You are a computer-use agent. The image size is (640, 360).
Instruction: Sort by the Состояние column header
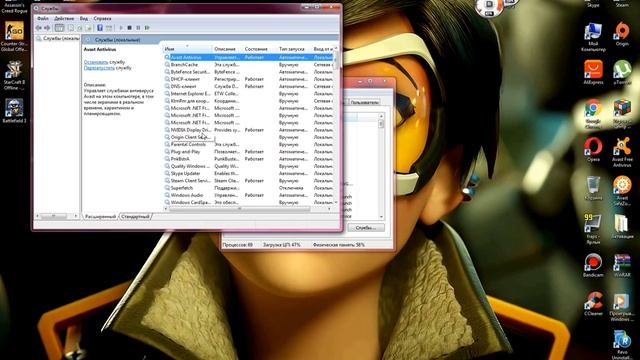click(x=259, y=49)
